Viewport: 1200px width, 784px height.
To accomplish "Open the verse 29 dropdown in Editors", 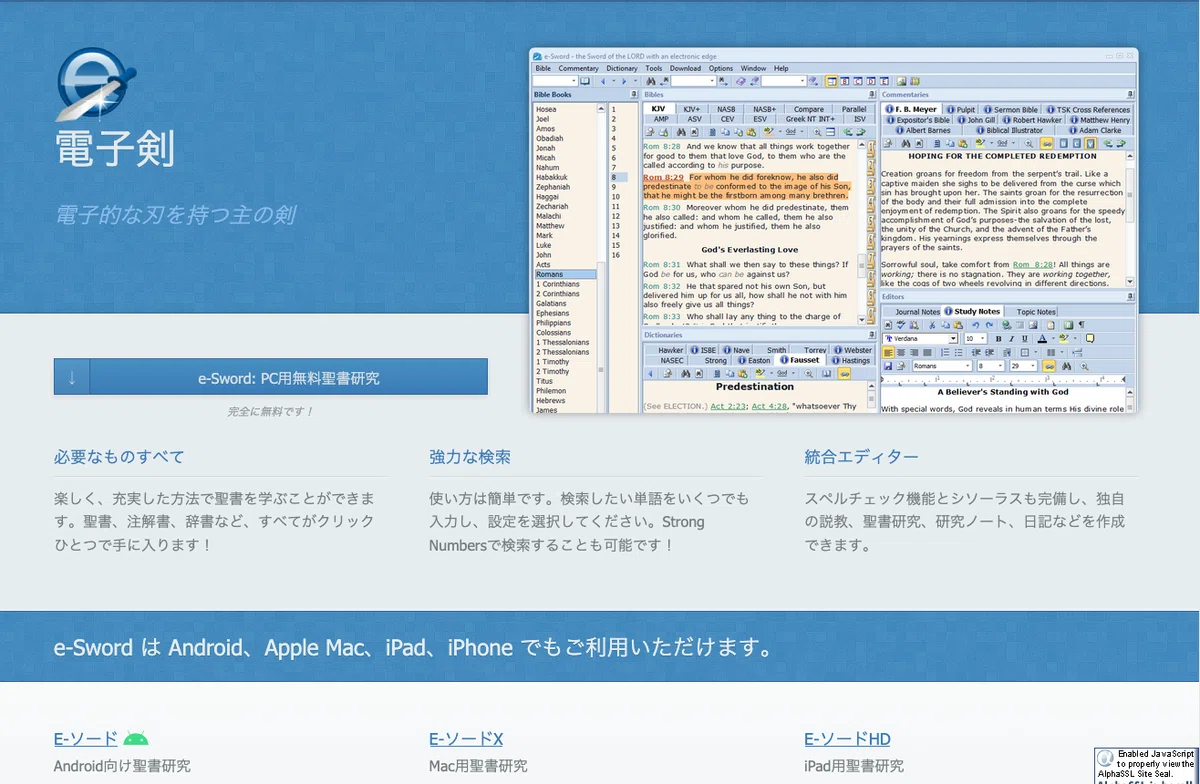I will pyautogui.click(x=1023, y=366).
